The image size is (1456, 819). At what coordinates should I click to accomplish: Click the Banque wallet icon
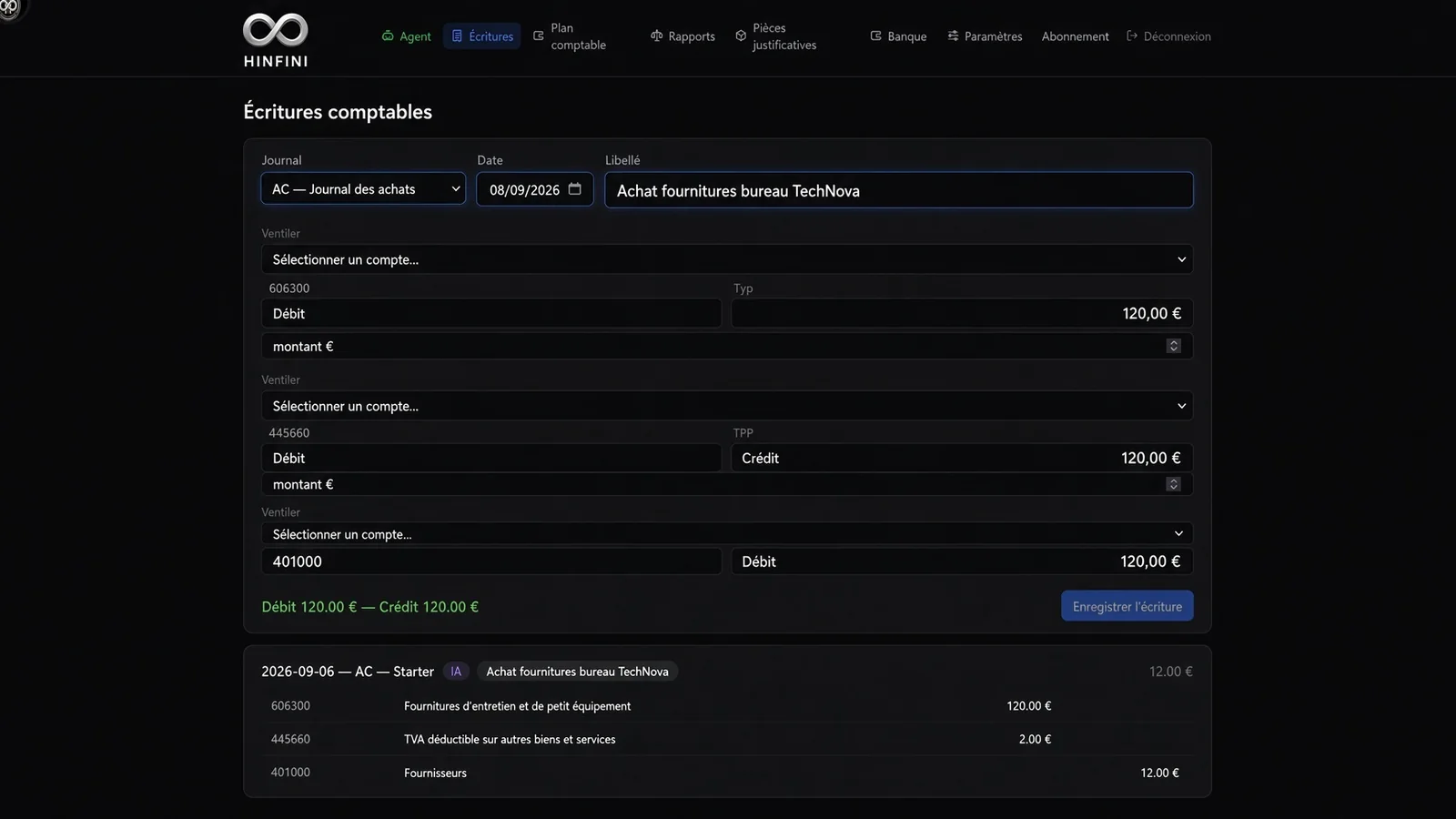click(x=875, y=36)
